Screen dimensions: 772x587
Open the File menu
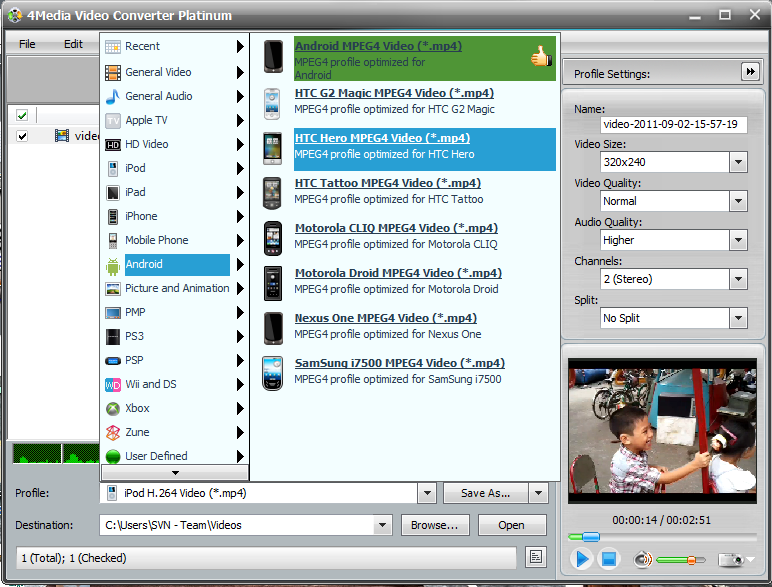pyautogui.click(x=27, y=44)
